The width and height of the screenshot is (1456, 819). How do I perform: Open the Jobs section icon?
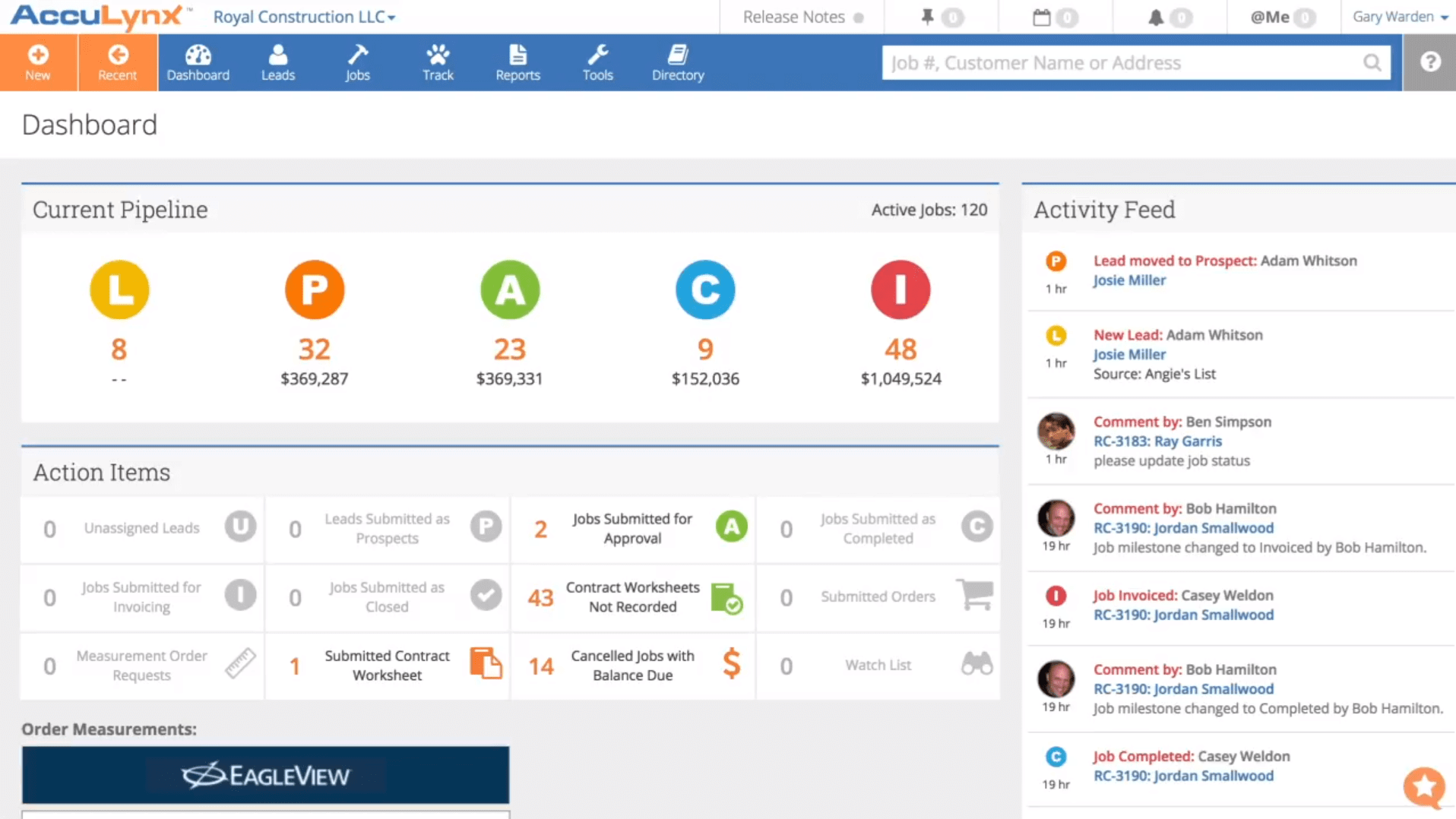(x=357, y=61)
